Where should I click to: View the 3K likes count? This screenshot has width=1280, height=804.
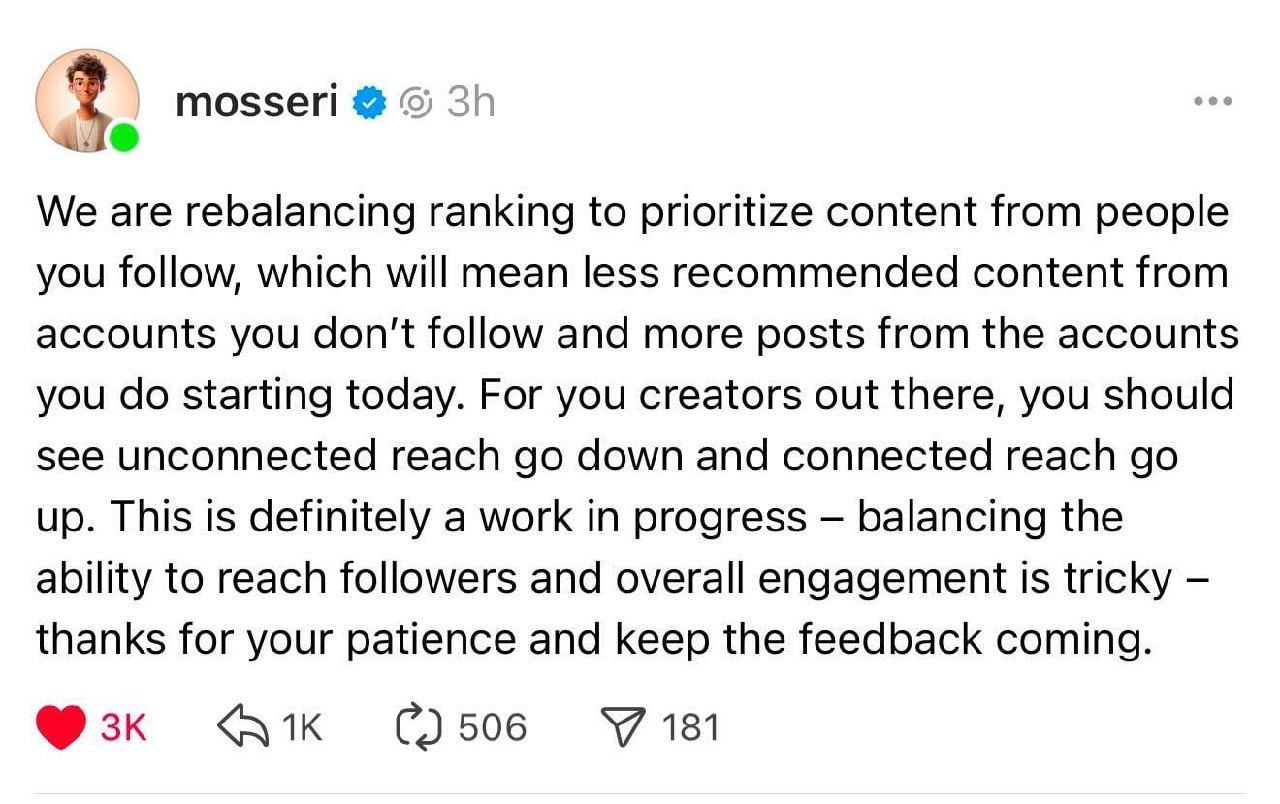[x=124, y=728]
